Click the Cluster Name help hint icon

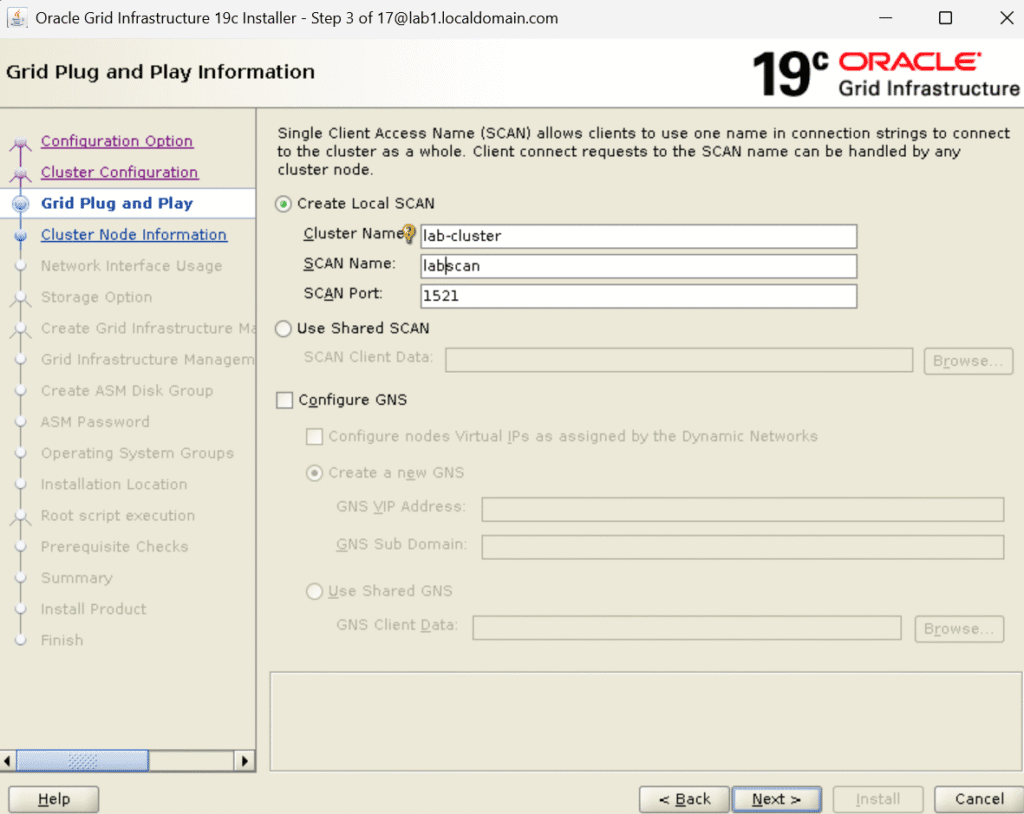click(x=409, y=233)
